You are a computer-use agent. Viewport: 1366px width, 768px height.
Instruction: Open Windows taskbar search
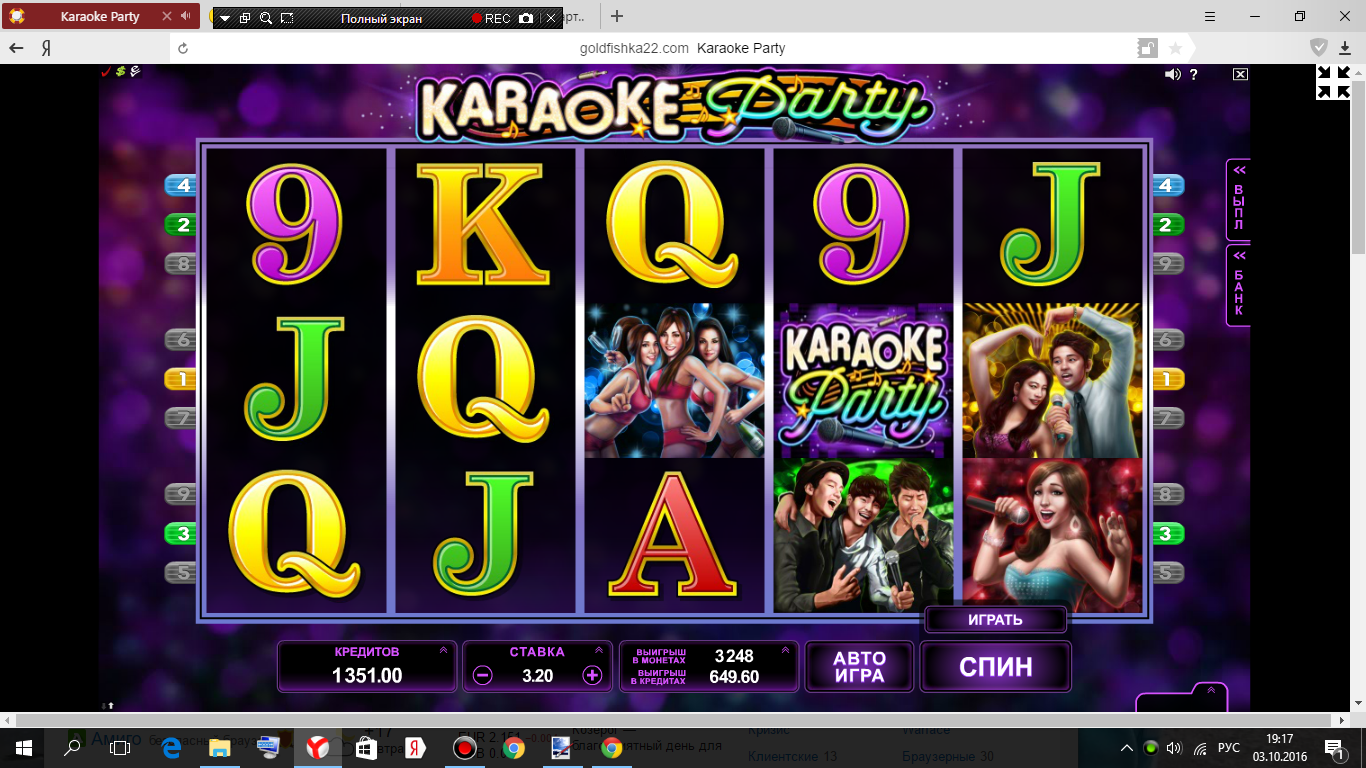[72, 748]
